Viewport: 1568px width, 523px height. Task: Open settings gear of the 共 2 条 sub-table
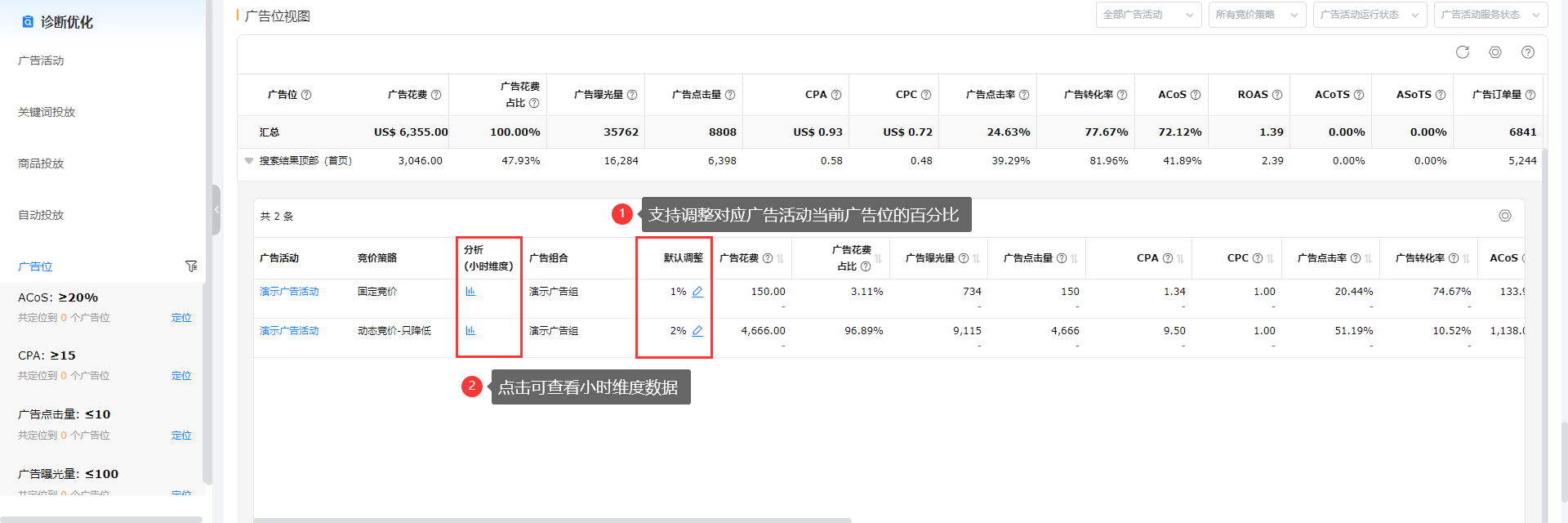click(1505, 216)
